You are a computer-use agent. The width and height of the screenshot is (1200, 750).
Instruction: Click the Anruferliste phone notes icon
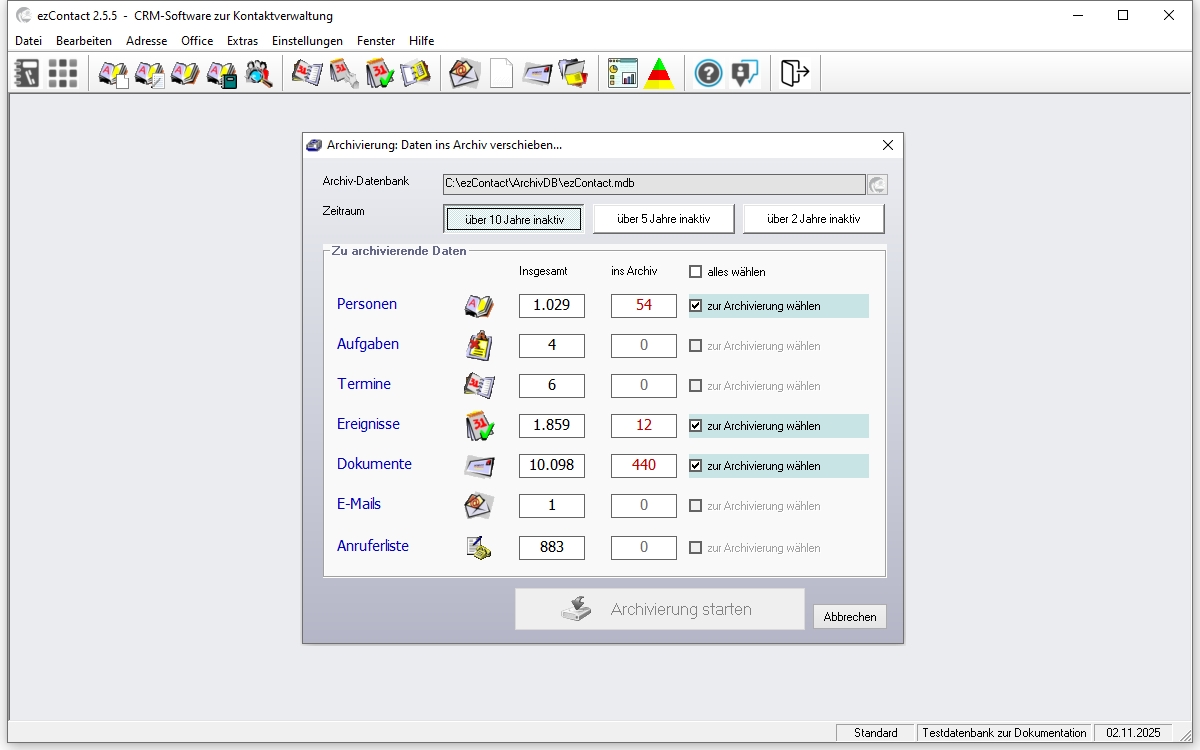(x=479, y=548)
